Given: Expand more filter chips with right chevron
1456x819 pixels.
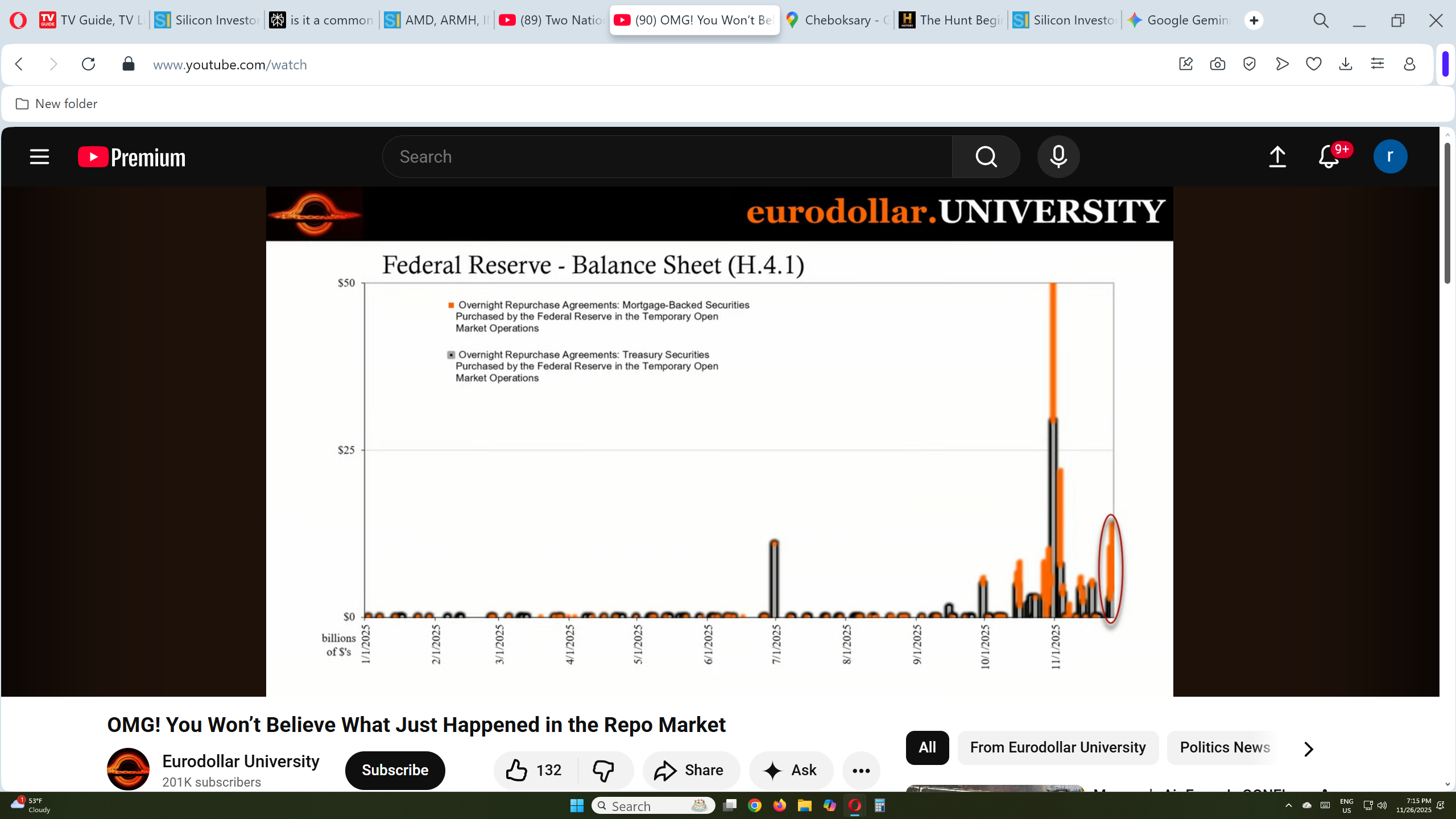Looking at the screenshot, I should 1308,749.
